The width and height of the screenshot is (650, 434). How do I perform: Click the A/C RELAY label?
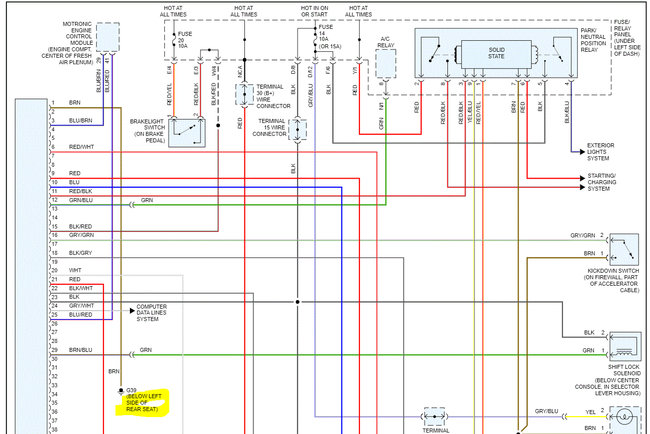386,42
